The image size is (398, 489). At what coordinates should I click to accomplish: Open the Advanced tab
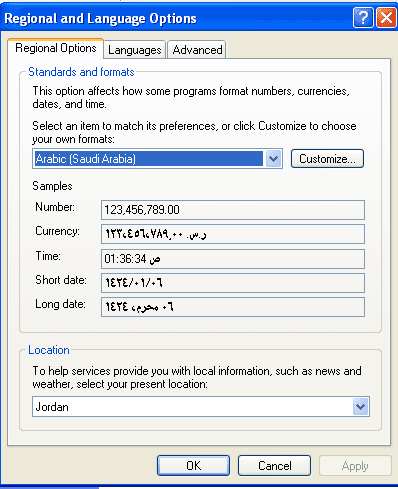pos(197,50)
